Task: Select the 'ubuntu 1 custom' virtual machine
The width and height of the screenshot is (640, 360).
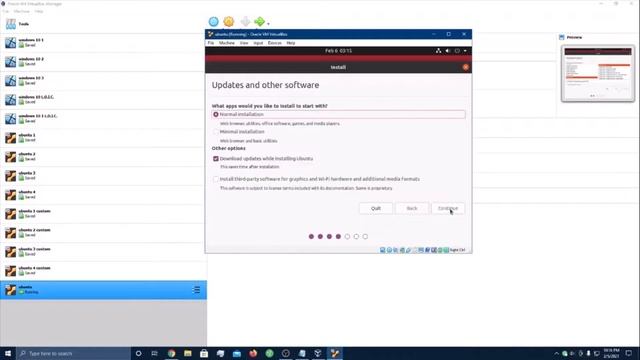Action: (103, 213)
